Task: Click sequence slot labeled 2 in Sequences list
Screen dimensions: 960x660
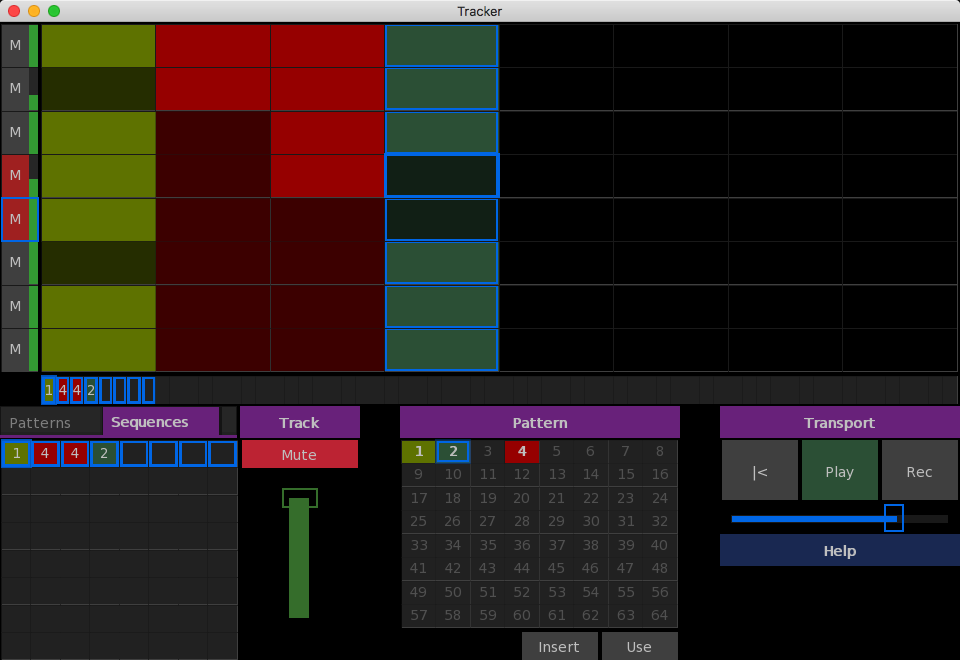Action: (105, 454)
